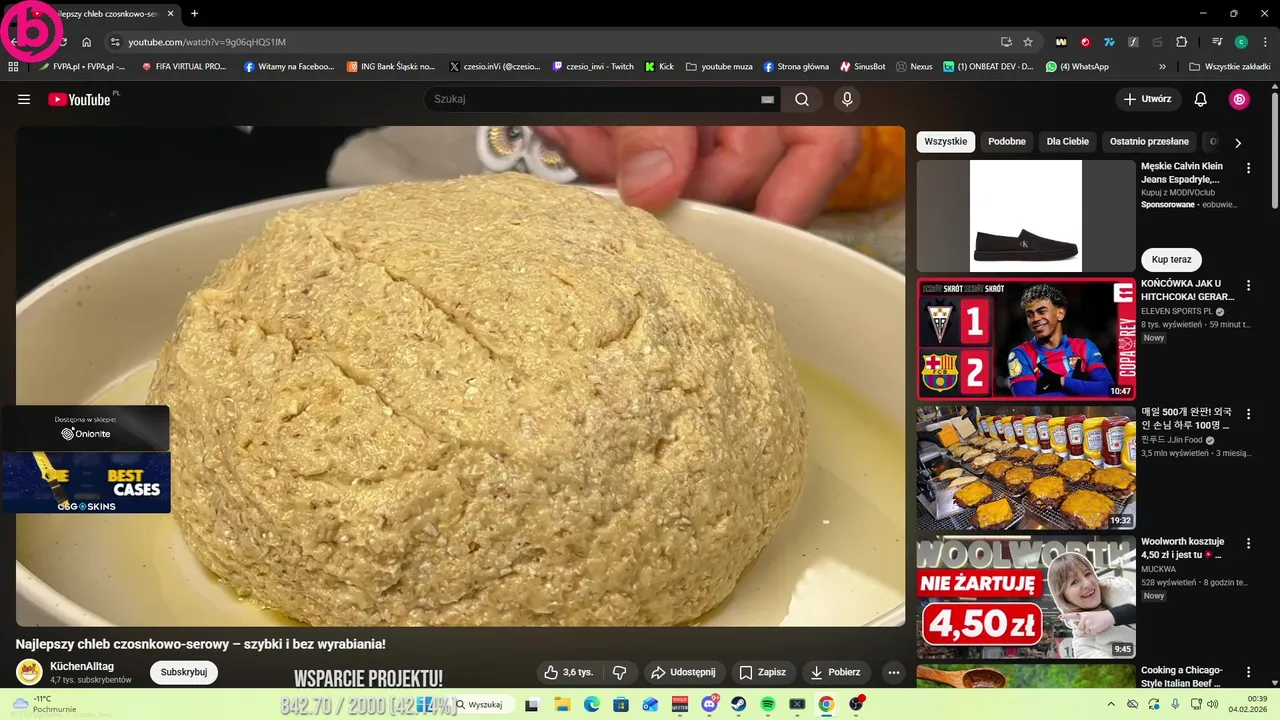Select the Wszystkie filter chip
Viewport: 1280px width, 720px height.
click(x=945, y=142)
